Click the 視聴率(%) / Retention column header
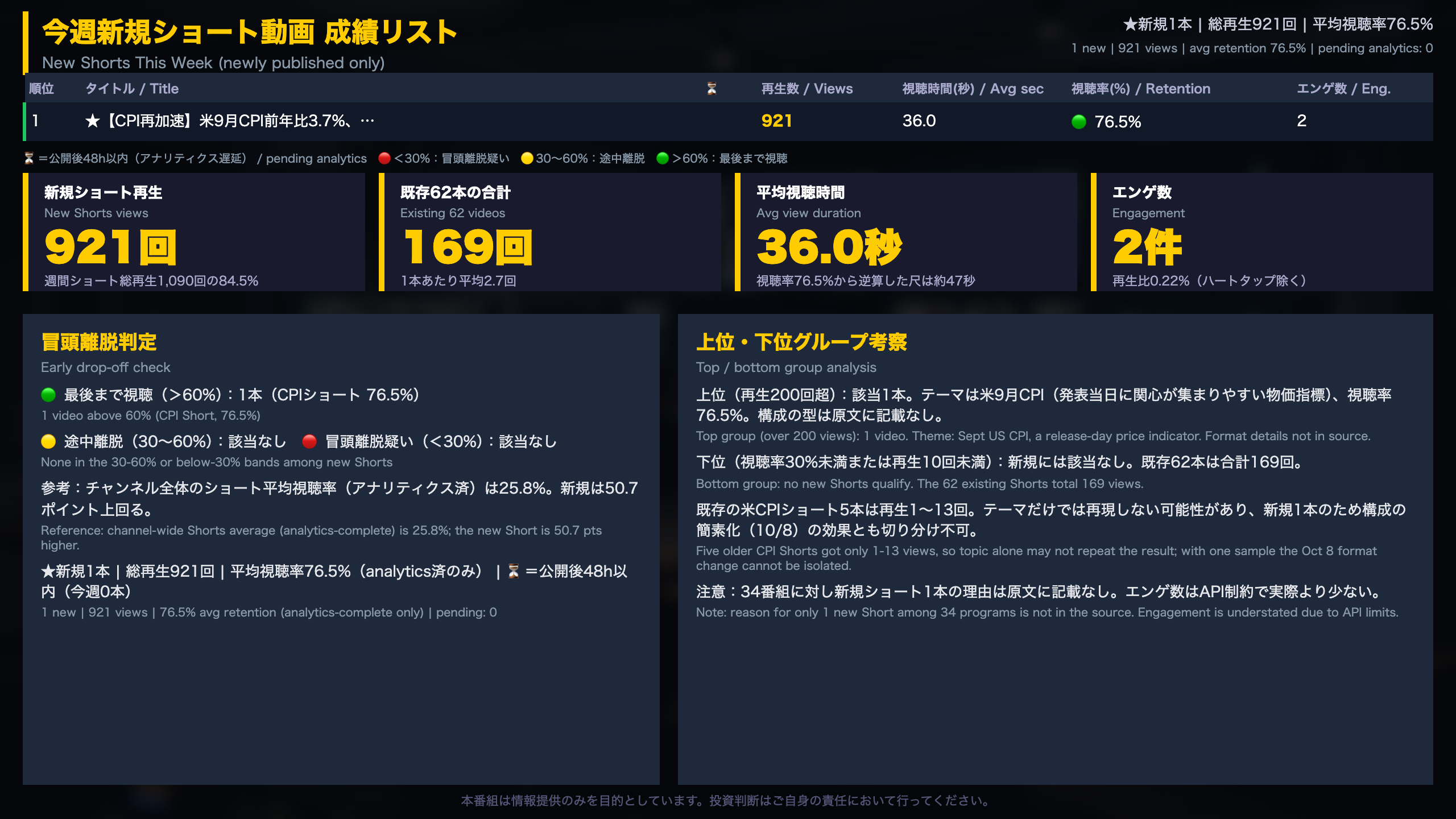The width and height of the screenshot is (1456, 819). (x=1141, y=89)
